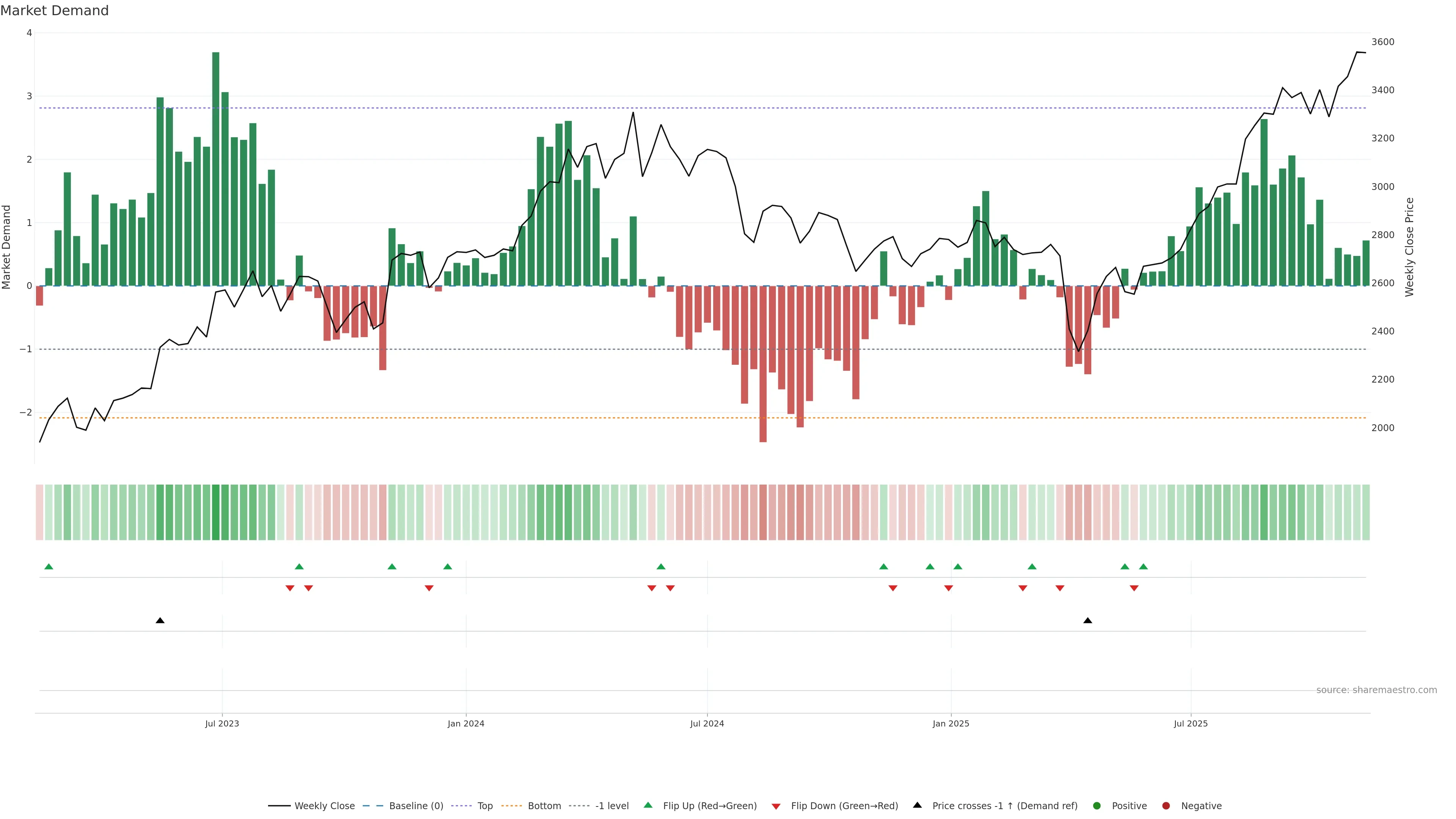Click the Market Demand chart title
The image size is (1456, 819).
coord(54,11)
